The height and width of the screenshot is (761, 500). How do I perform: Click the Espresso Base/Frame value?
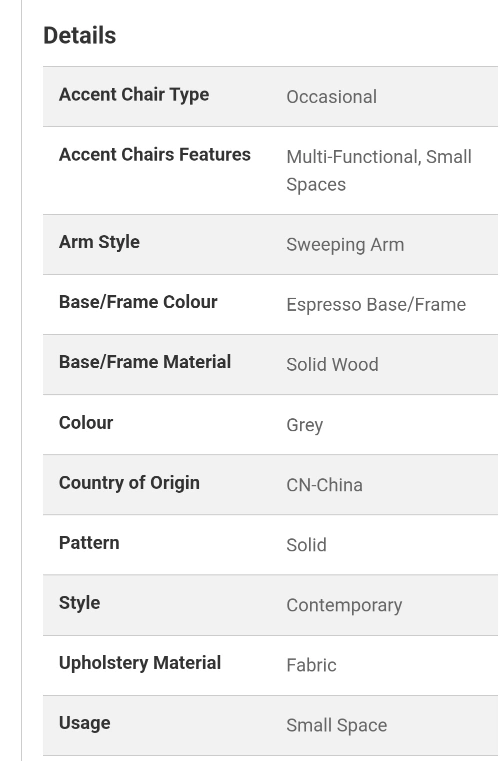pos(376,305)
